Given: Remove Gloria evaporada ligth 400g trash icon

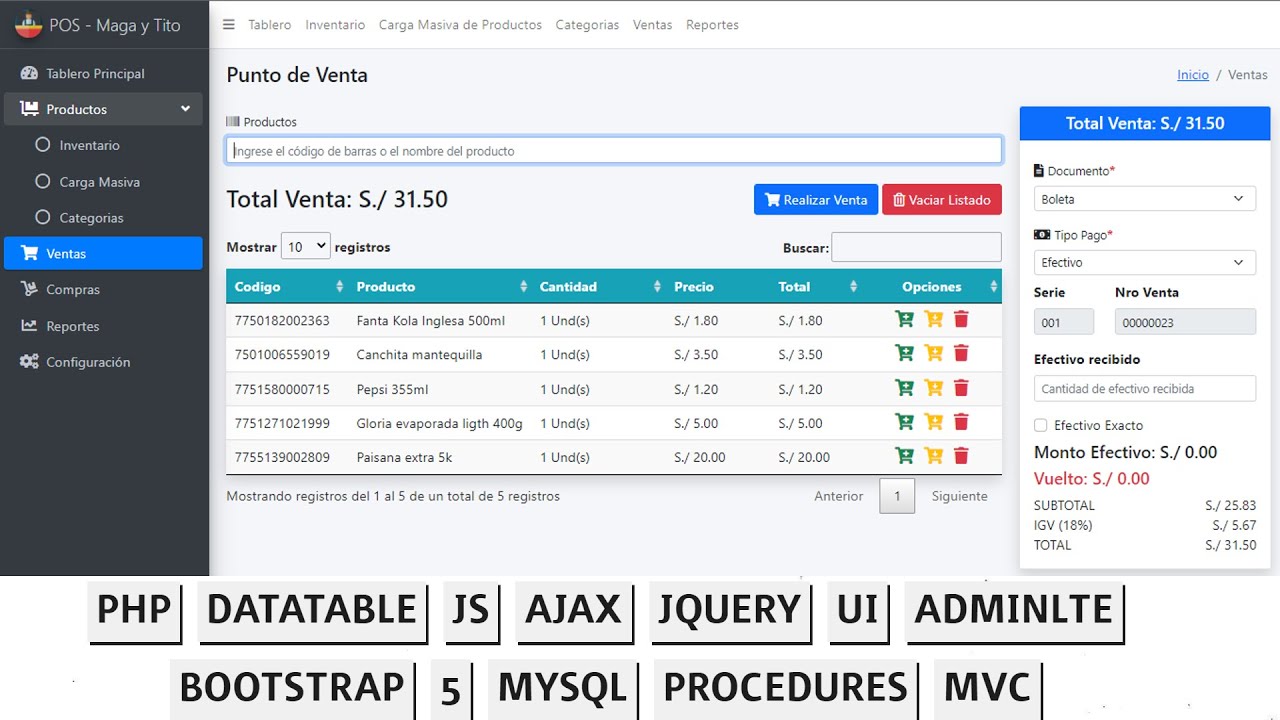Looking at the screenshot, I should tap(961, 422).
